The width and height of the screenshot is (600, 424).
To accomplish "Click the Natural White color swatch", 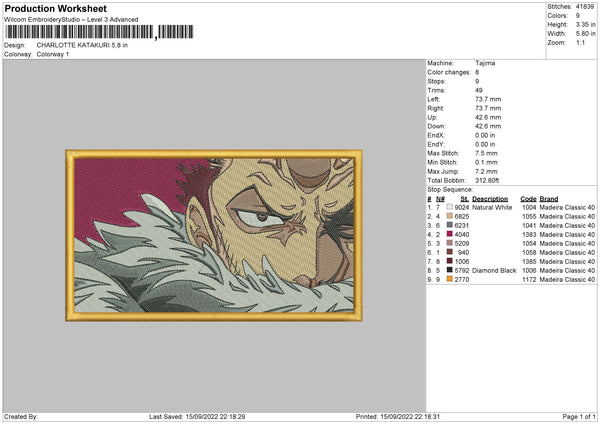I will pyautogui.click(x=449, y=207).
